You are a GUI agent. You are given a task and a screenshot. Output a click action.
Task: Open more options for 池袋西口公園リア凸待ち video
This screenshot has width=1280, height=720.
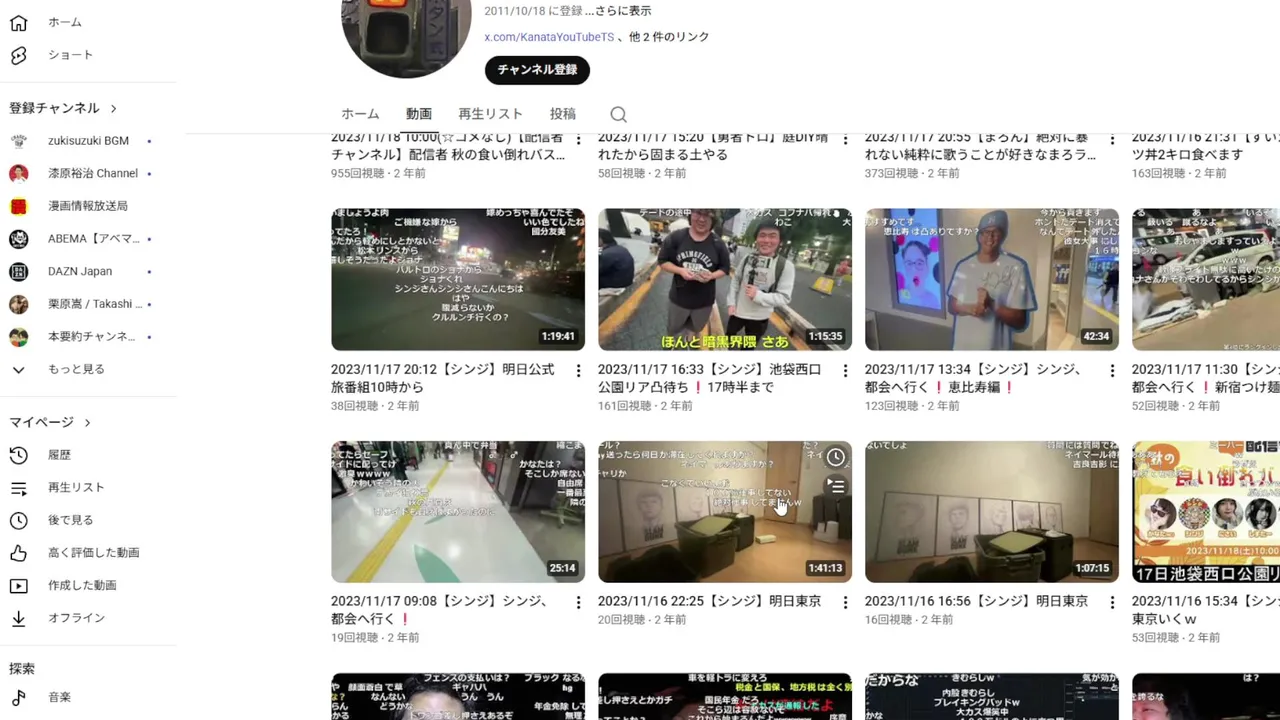click(845, 371)
